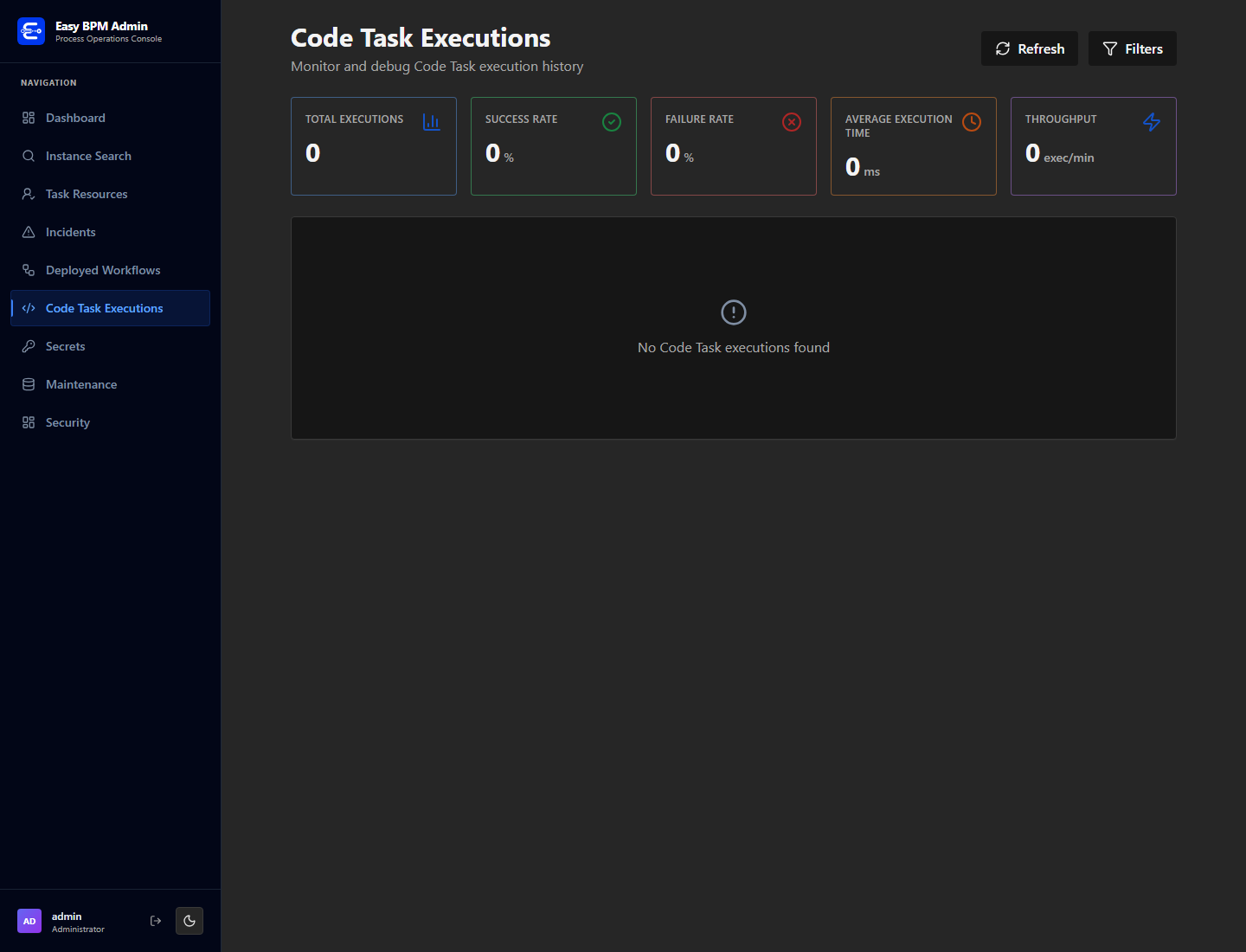Click the Failure Rate card label

click(x=699, y=119)
